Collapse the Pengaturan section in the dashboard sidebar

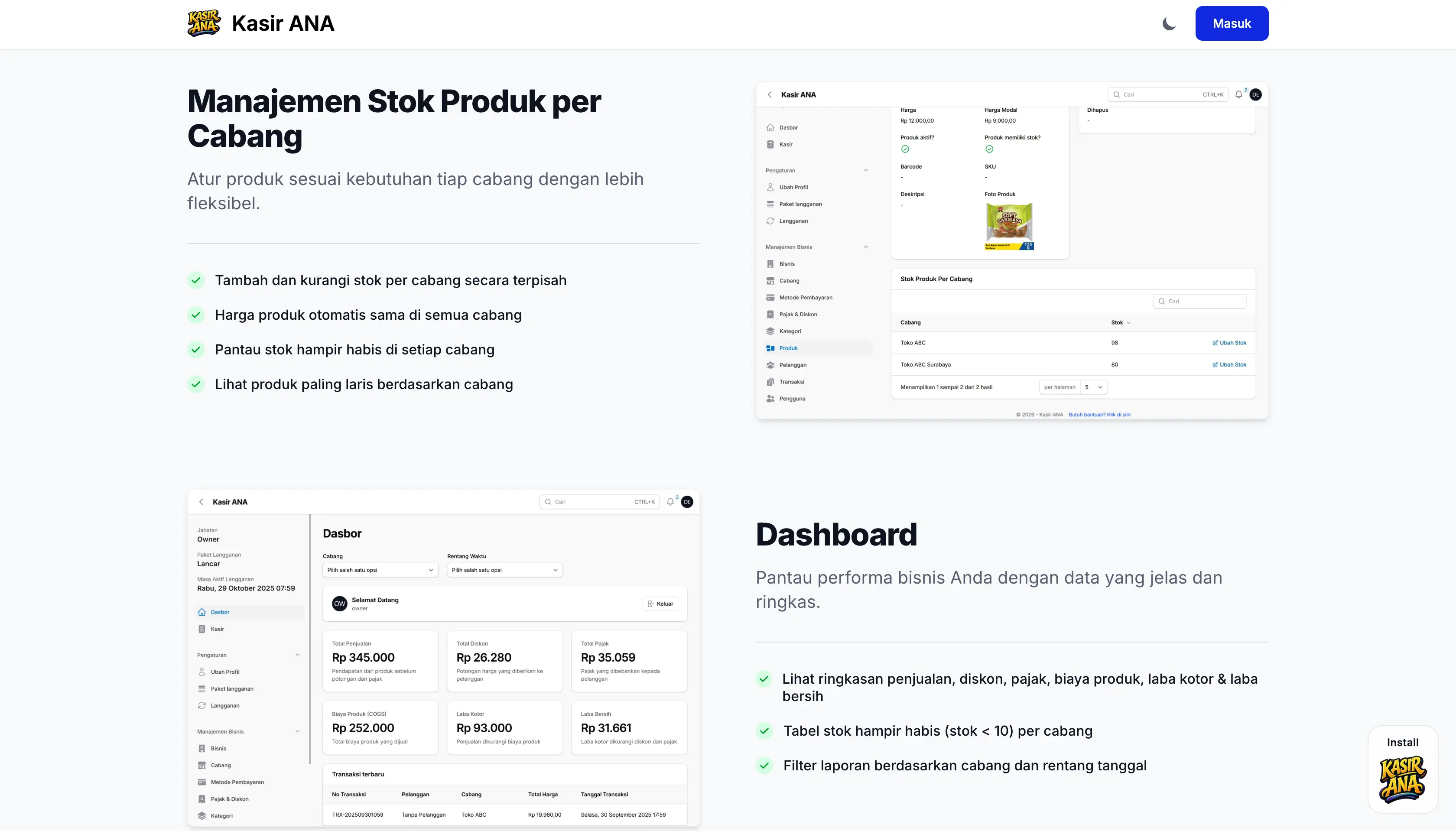coord(297,655)
